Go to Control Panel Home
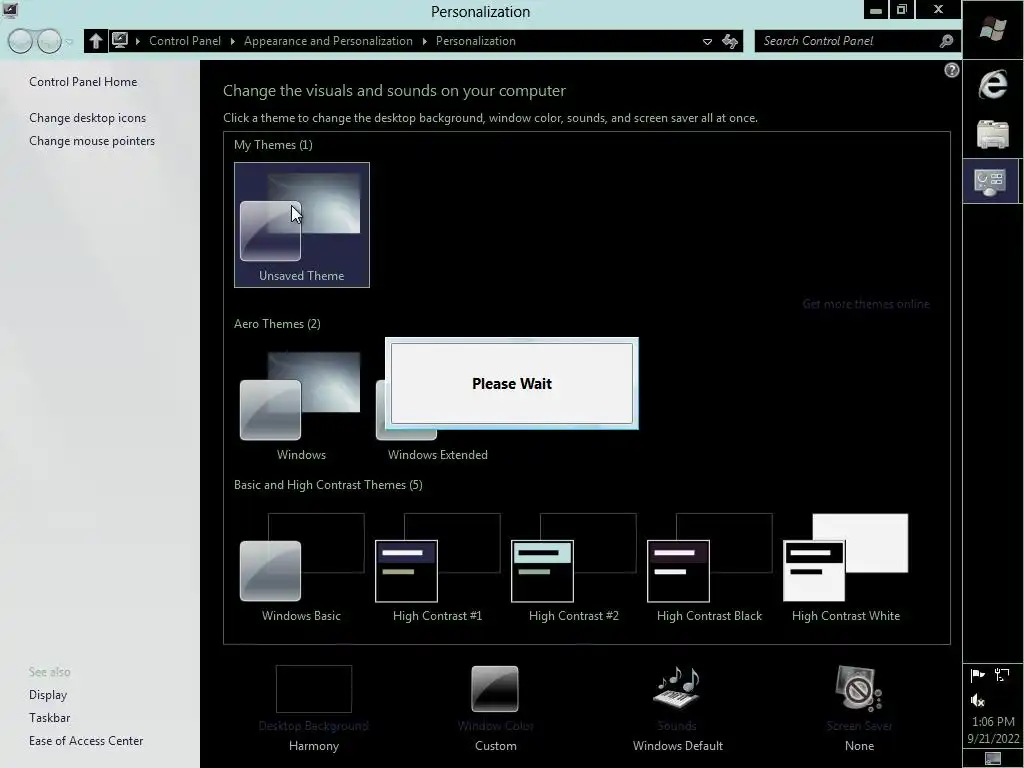This screenshot has height=768, width=1024. (83, 82)
